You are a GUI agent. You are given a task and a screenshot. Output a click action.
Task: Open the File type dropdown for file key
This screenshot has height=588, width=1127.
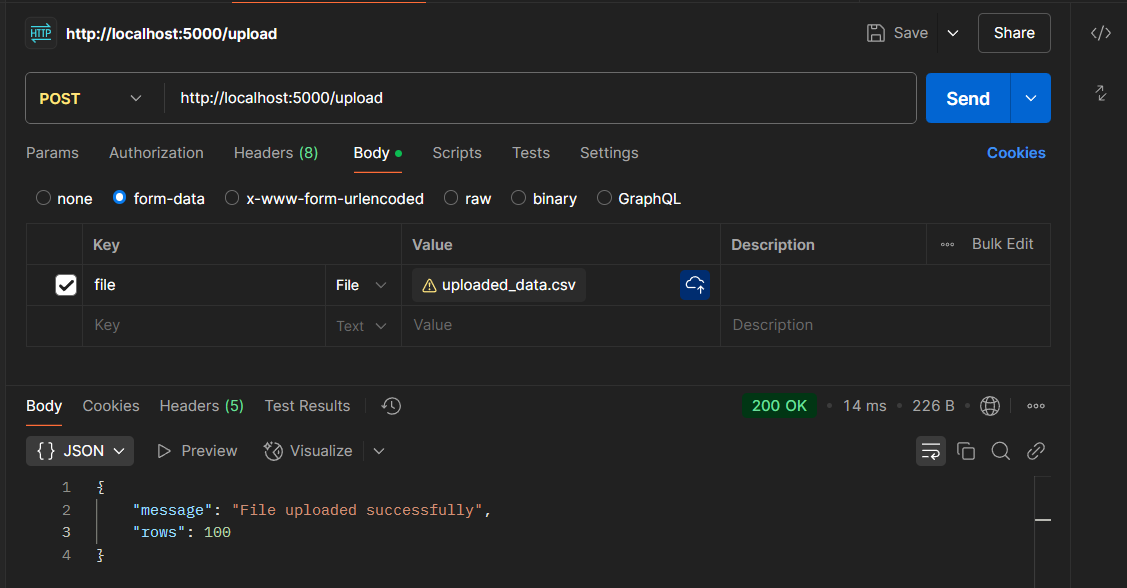point(362,285)
